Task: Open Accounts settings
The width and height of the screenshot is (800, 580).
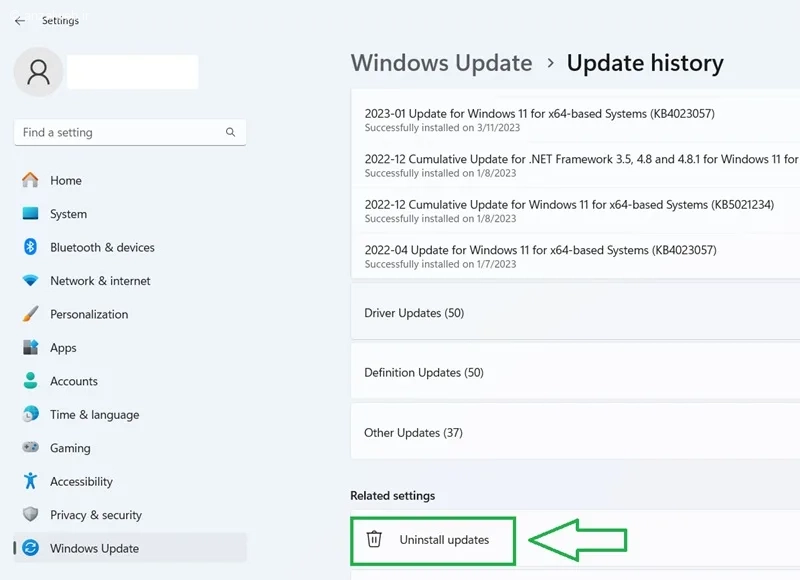Action: click(x=130, y=381)
